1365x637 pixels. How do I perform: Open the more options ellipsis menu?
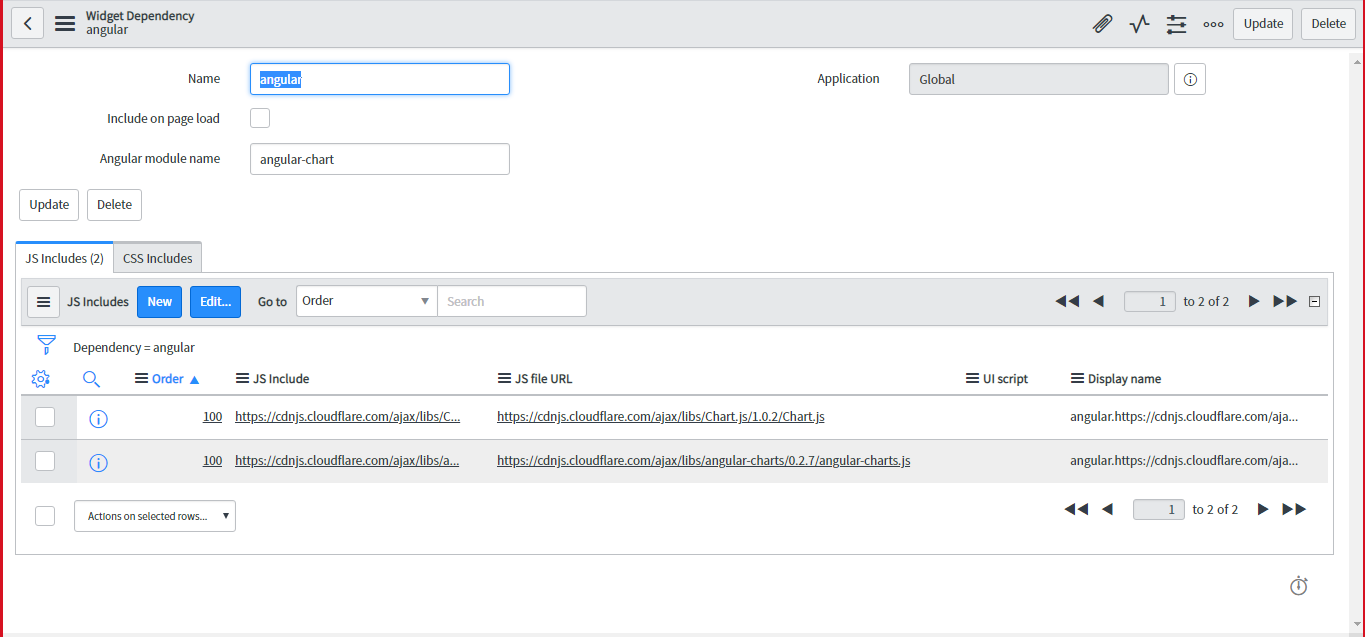click(1213, 23)
